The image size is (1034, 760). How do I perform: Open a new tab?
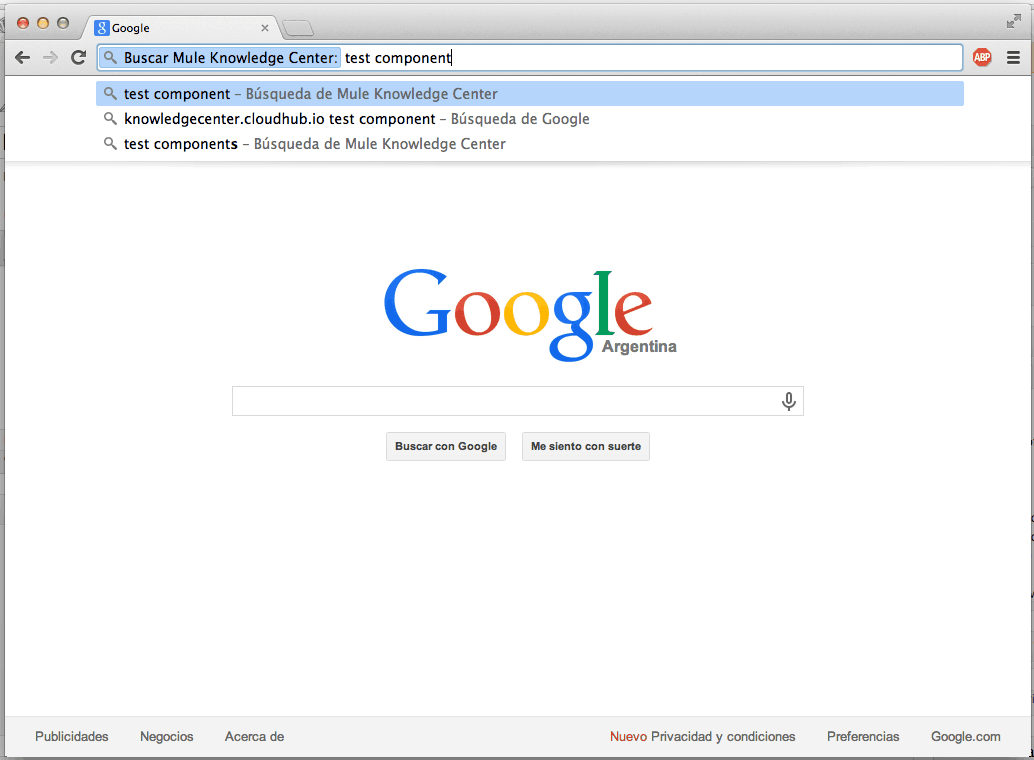tap(298, 27)
